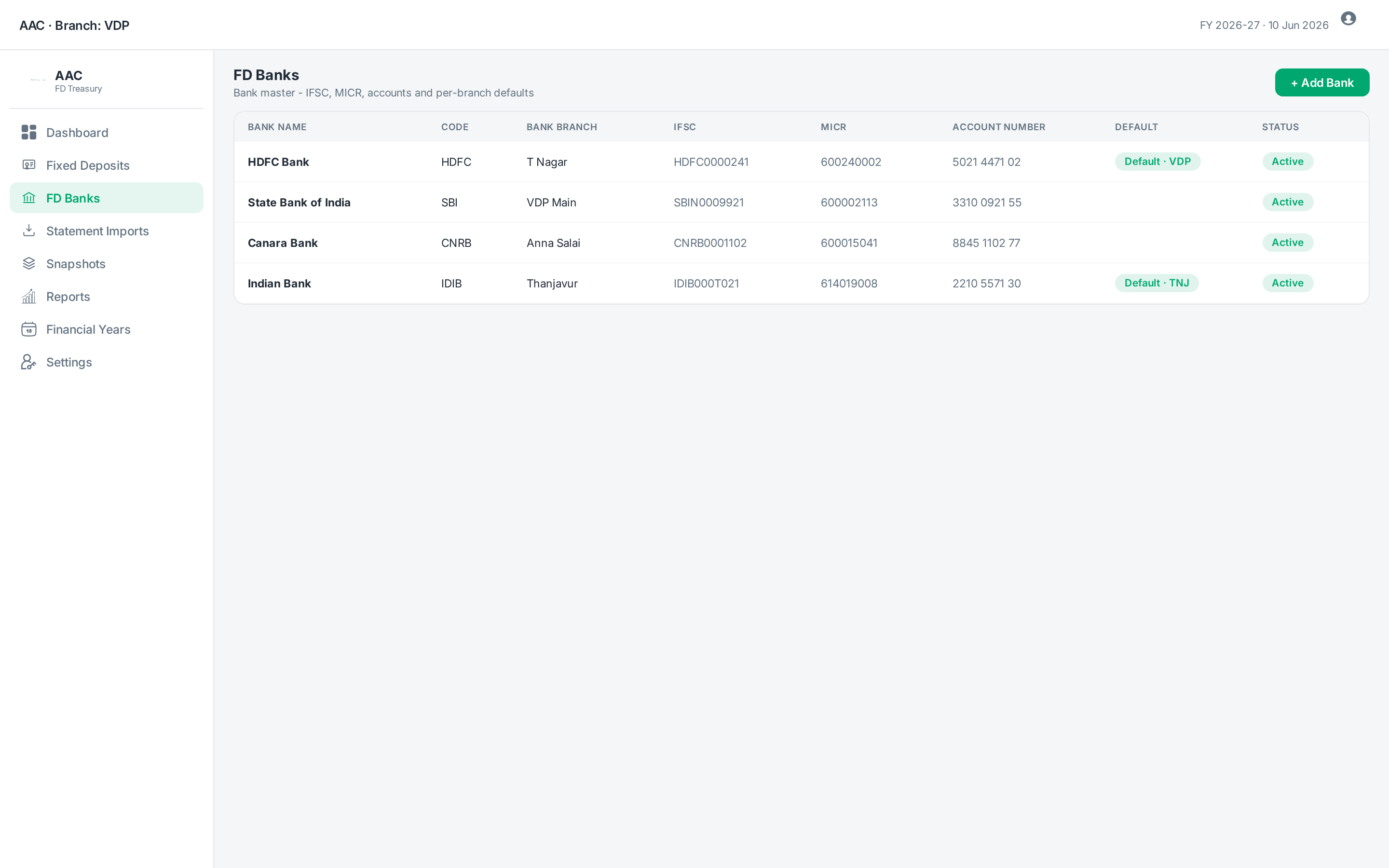
Task: Click the Default · VDP badge
Action: pyautogui.click(x=1157, y=162)
